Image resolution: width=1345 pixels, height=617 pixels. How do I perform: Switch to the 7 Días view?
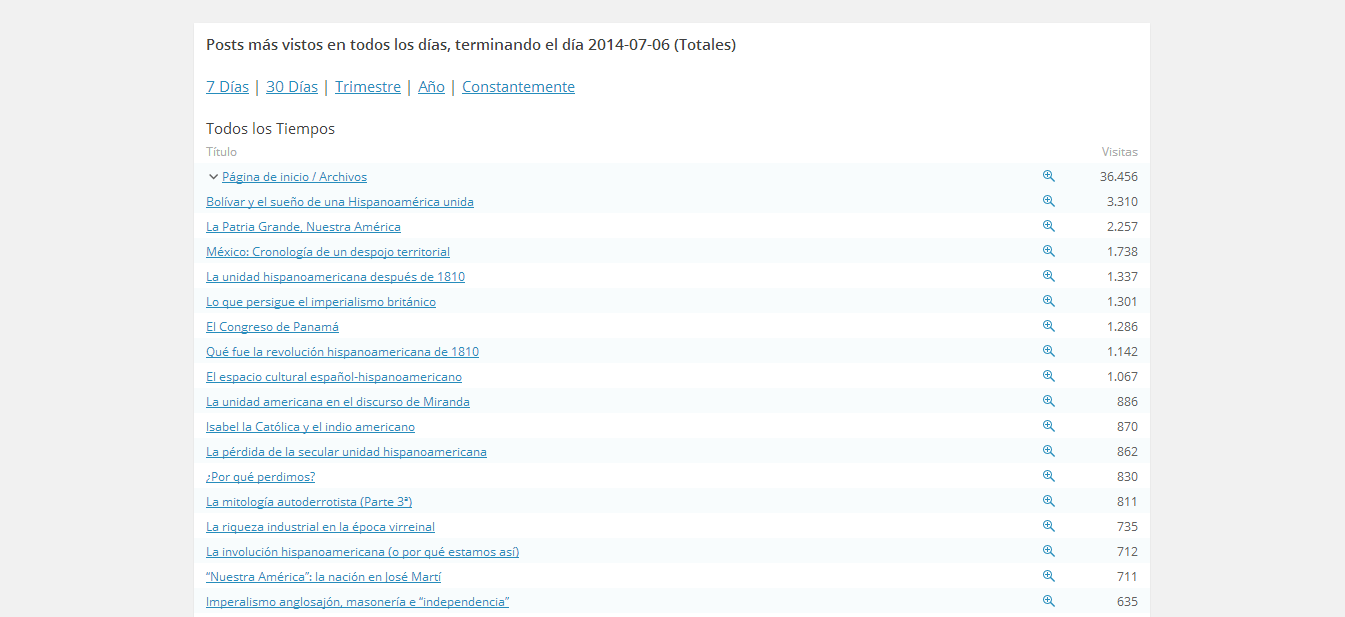(227, 87)
